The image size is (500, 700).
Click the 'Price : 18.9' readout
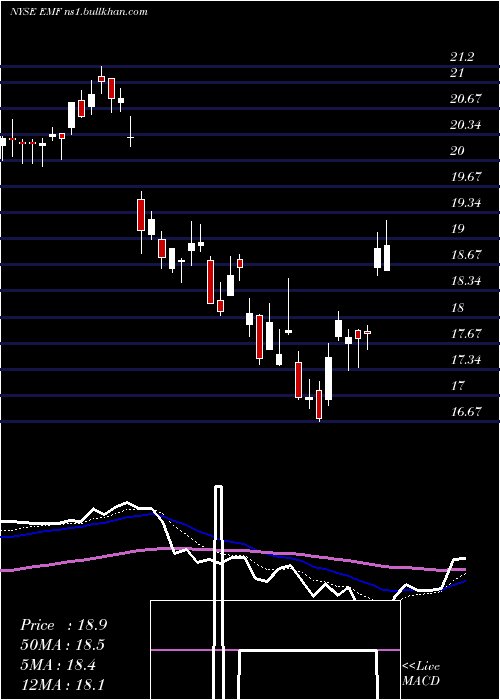tap(63, 625)
